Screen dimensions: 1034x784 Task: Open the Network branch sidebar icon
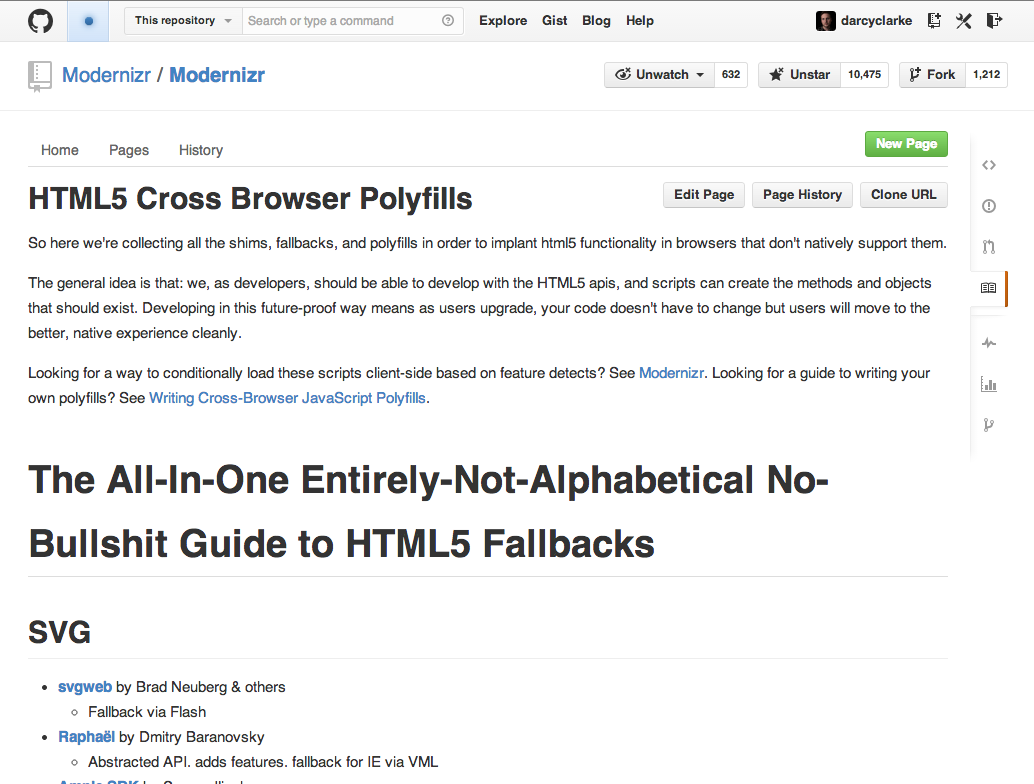(988, 425)
